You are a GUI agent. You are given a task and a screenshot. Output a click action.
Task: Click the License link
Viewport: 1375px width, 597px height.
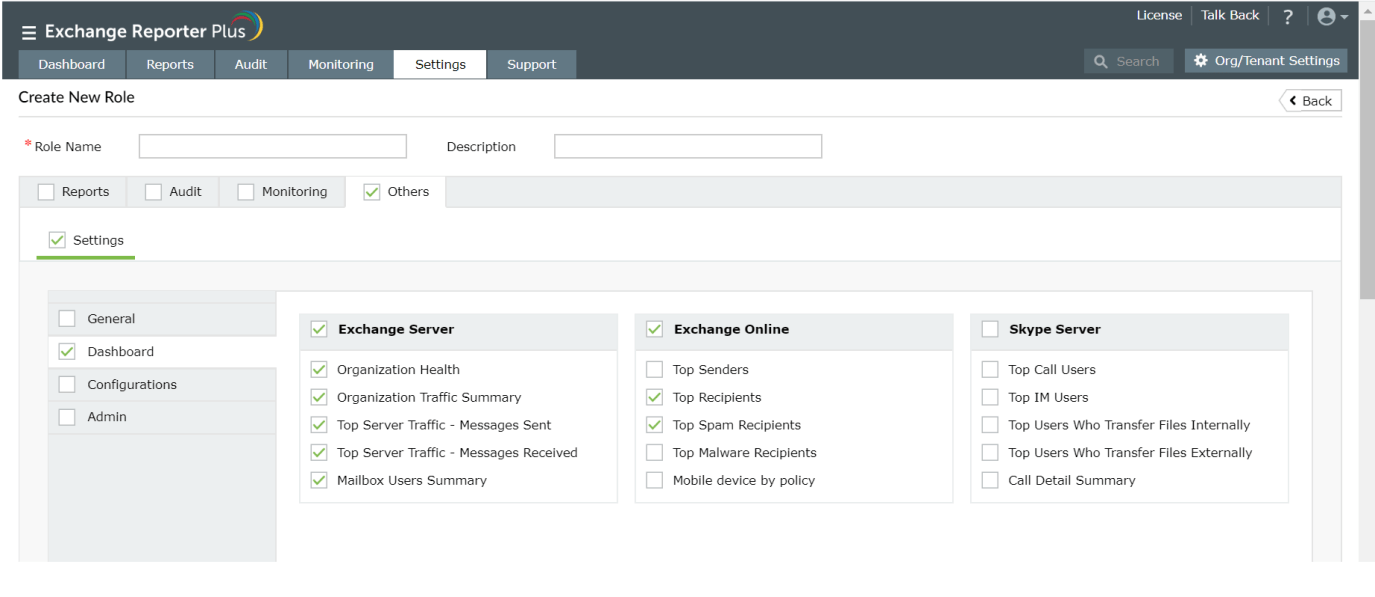(1159, 16)
